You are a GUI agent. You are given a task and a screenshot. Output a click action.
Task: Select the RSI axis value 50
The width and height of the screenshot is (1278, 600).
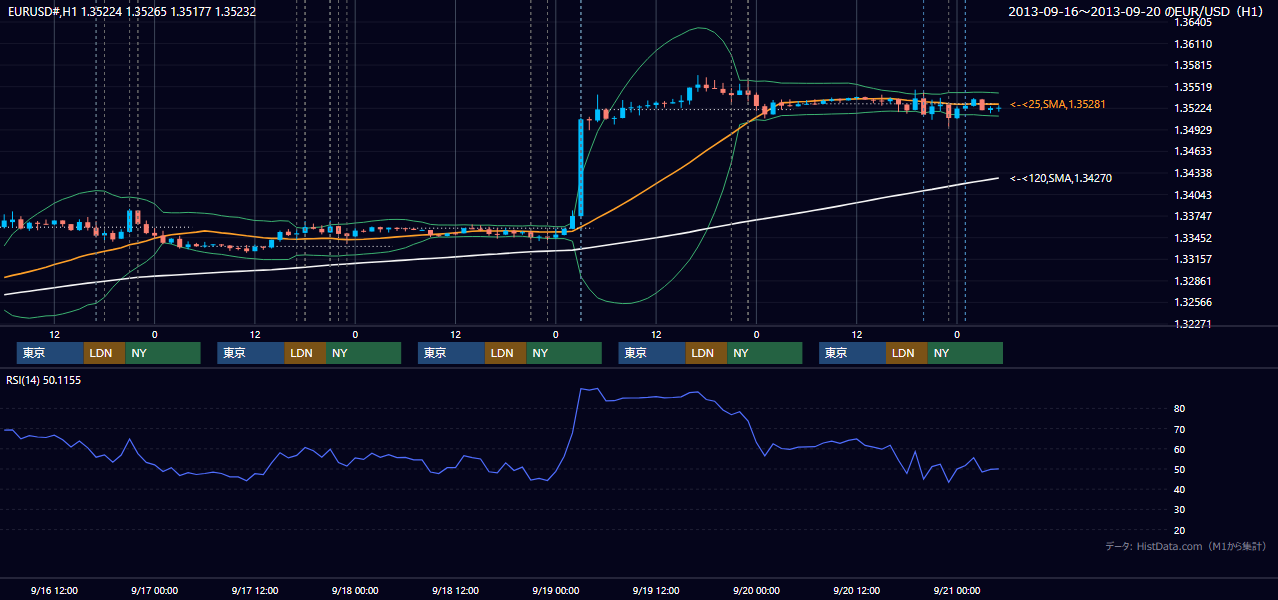1179,469
